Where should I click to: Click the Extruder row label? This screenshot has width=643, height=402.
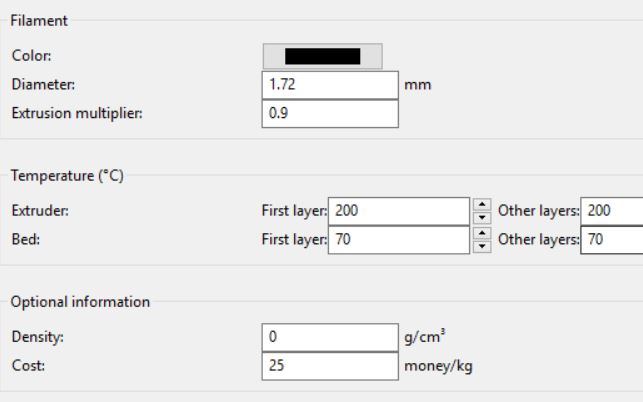(35, 211)
